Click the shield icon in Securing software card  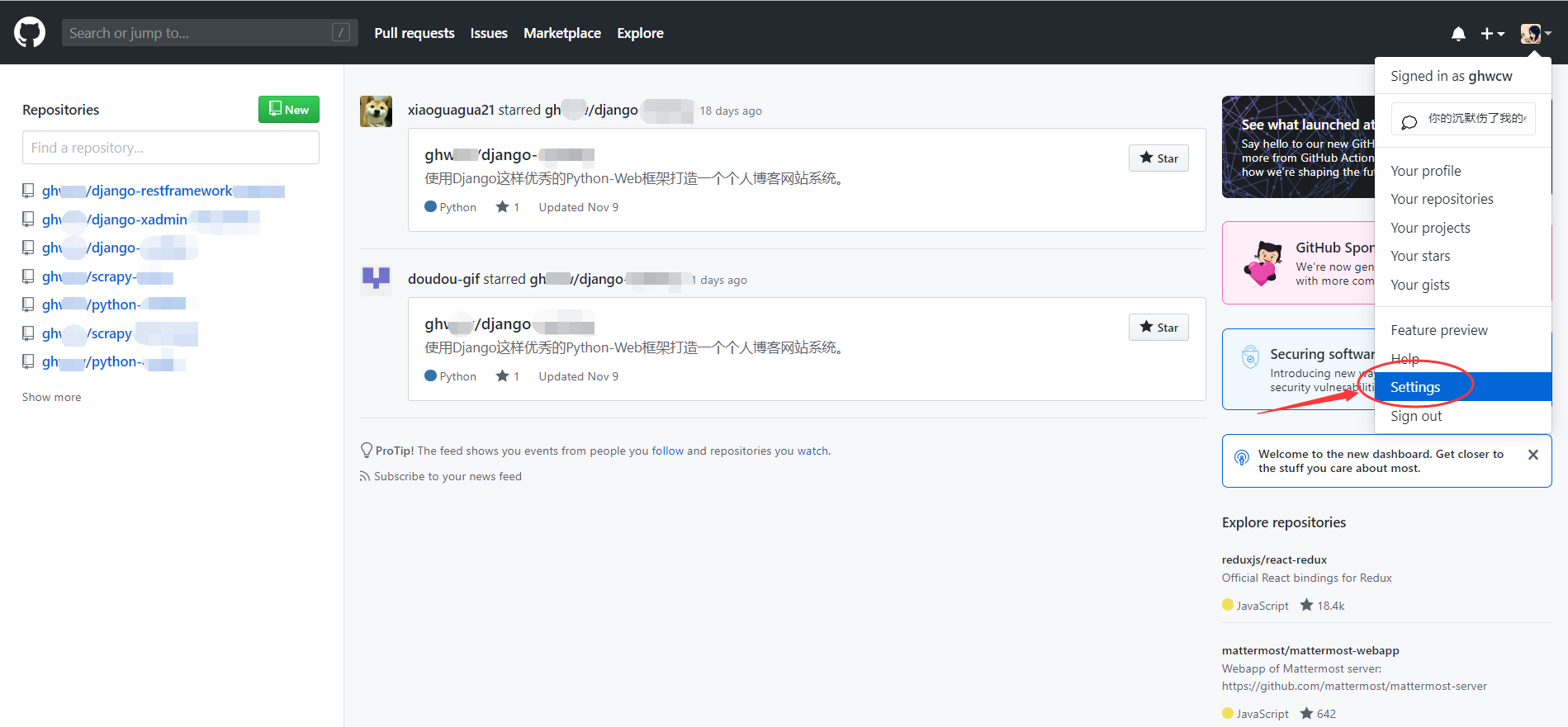[x=1250, y=357]
